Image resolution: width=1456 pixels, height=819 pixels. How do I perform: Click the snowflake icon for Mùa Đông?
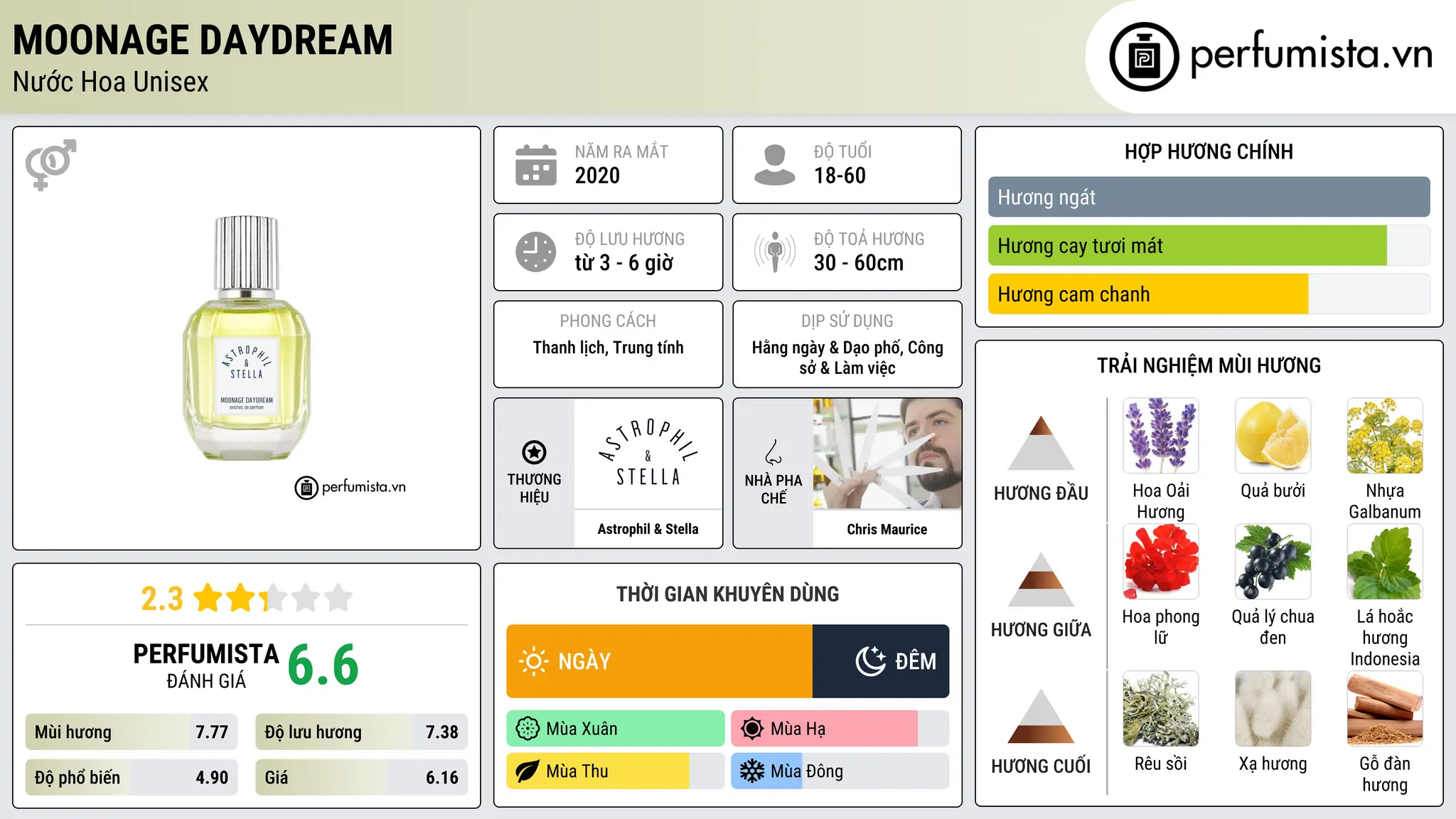pos(752,771)
